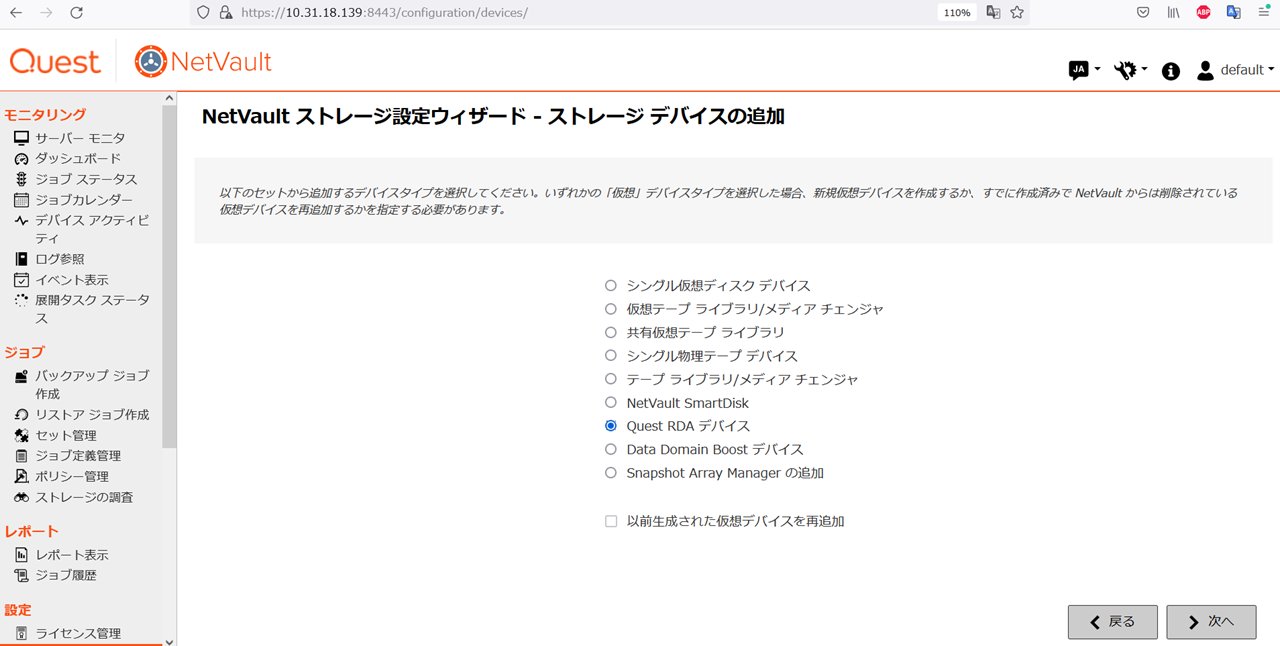Open ジョブ ステータス from the sidebar

(x=86, y=179)
